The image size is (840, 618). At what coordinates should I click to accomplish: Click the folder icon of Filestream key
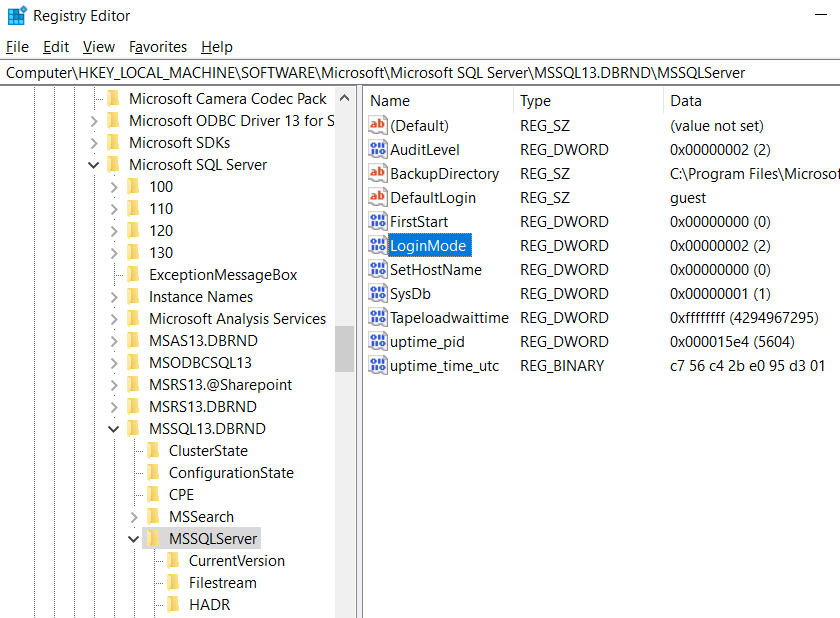(x=173, y=582)
